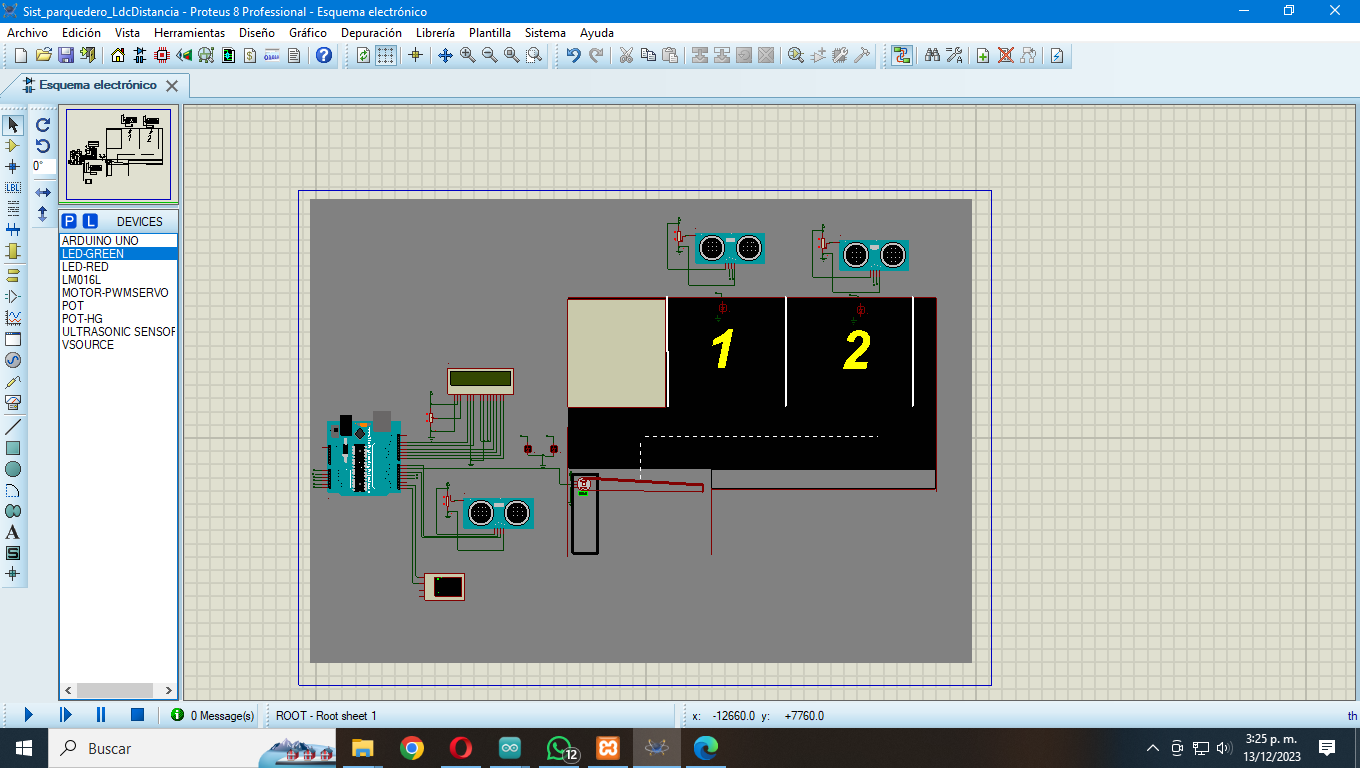Screen dimensions: 1360x768
Task: Save the project with the floppy disk icon
Action: pos(65,55)
